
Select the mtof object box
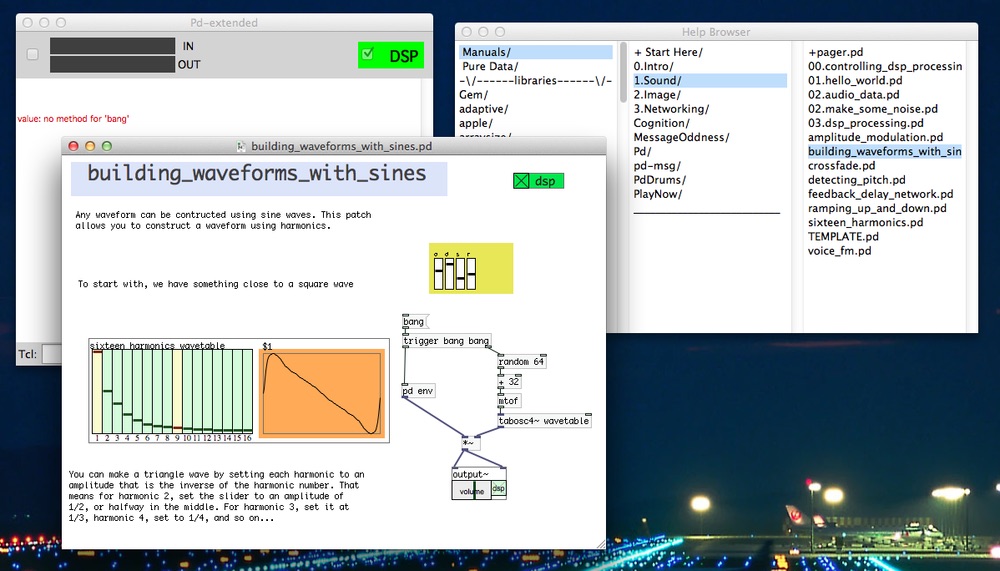coord(509,401)
